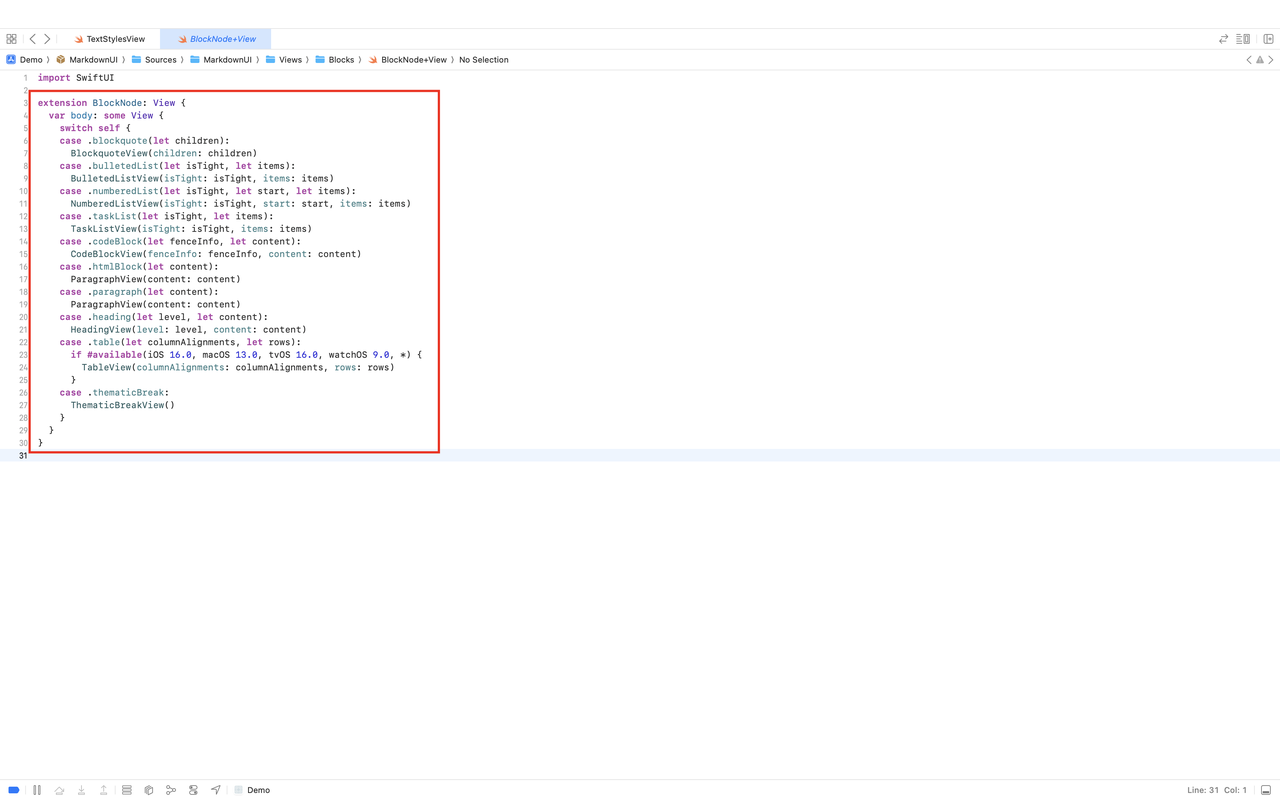
Task: Select the BlockNode+View tab
Action: [216, 39]
